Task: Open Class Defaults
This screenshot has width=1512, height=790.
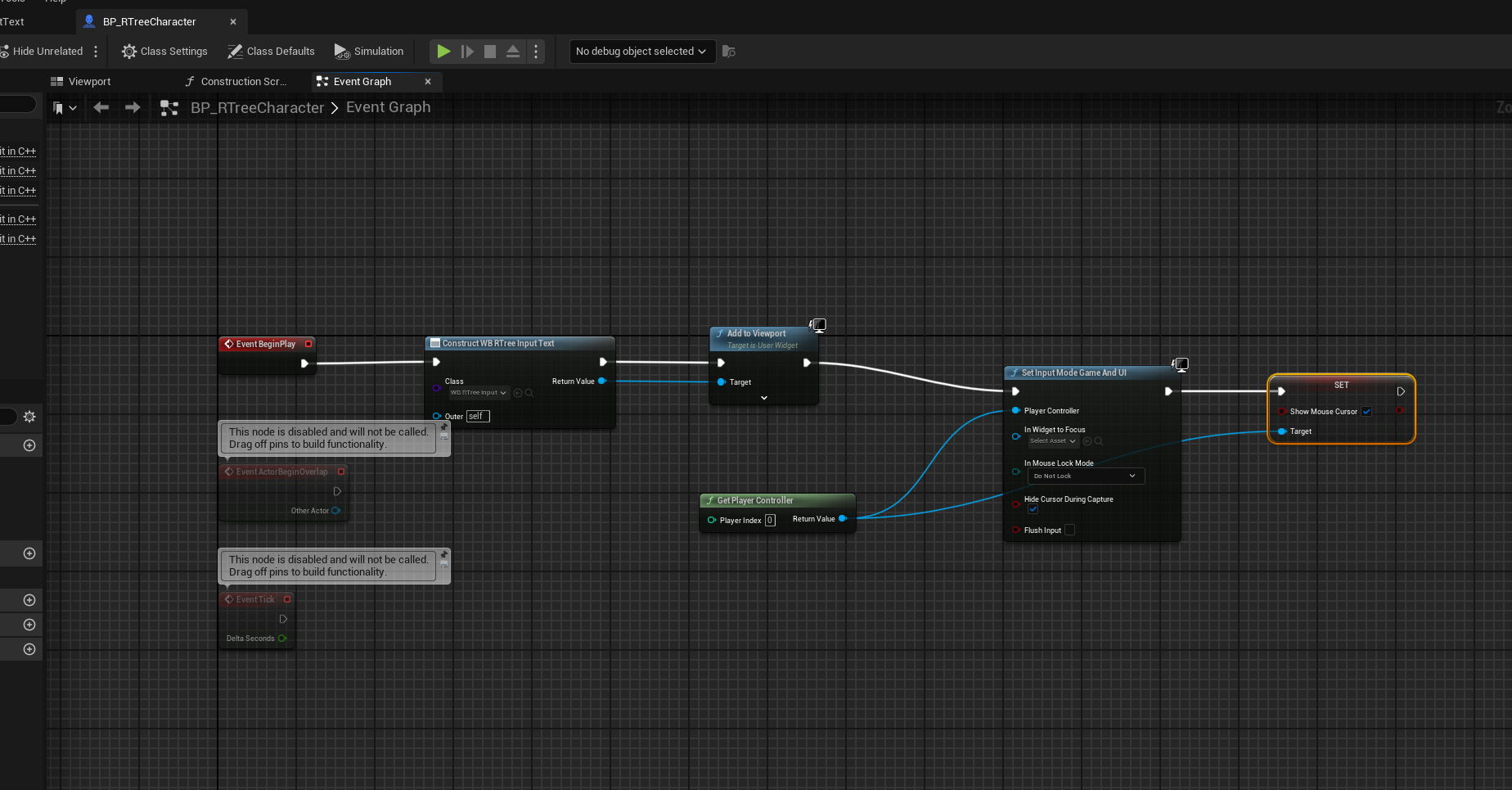Action: (271, 52)
